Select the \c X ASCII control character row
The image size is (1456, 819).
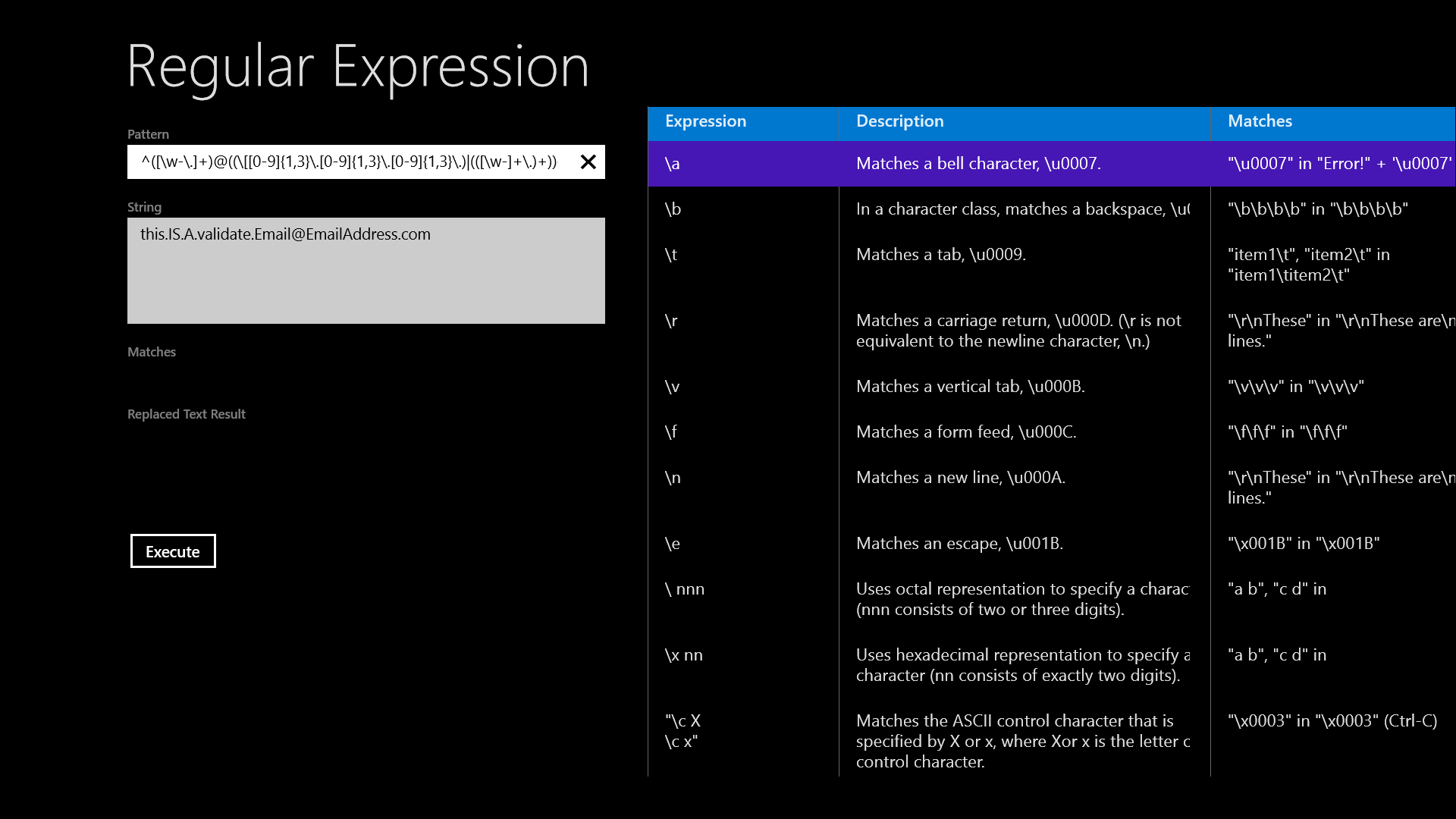pos(977,740)
